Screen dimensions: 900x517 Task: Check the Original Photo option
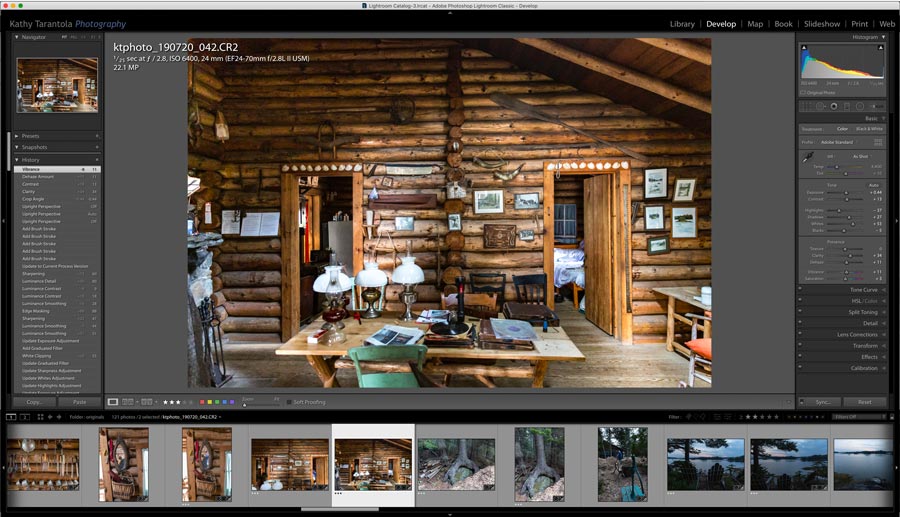[803, 93]
